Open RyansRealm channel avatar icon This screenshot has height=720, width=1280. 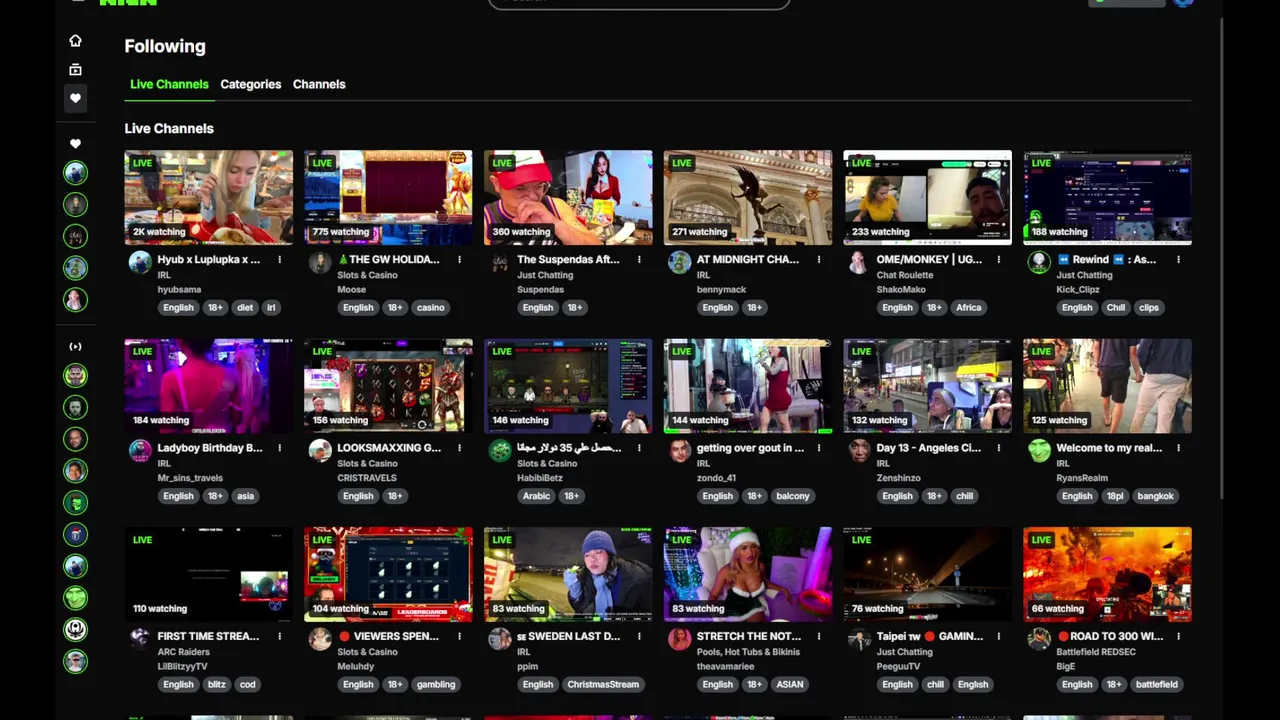1039,451
